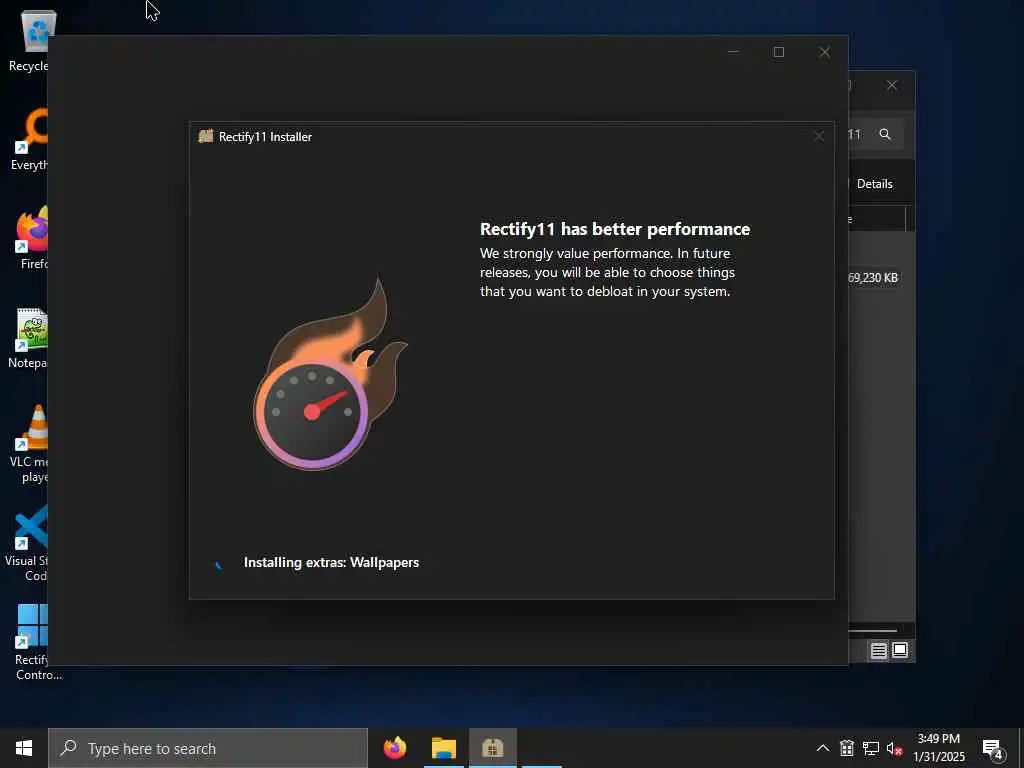Close the File Explorer window behind
Image resolution: width=1024 pixels, height=768 pixels.
coord(891,86)
